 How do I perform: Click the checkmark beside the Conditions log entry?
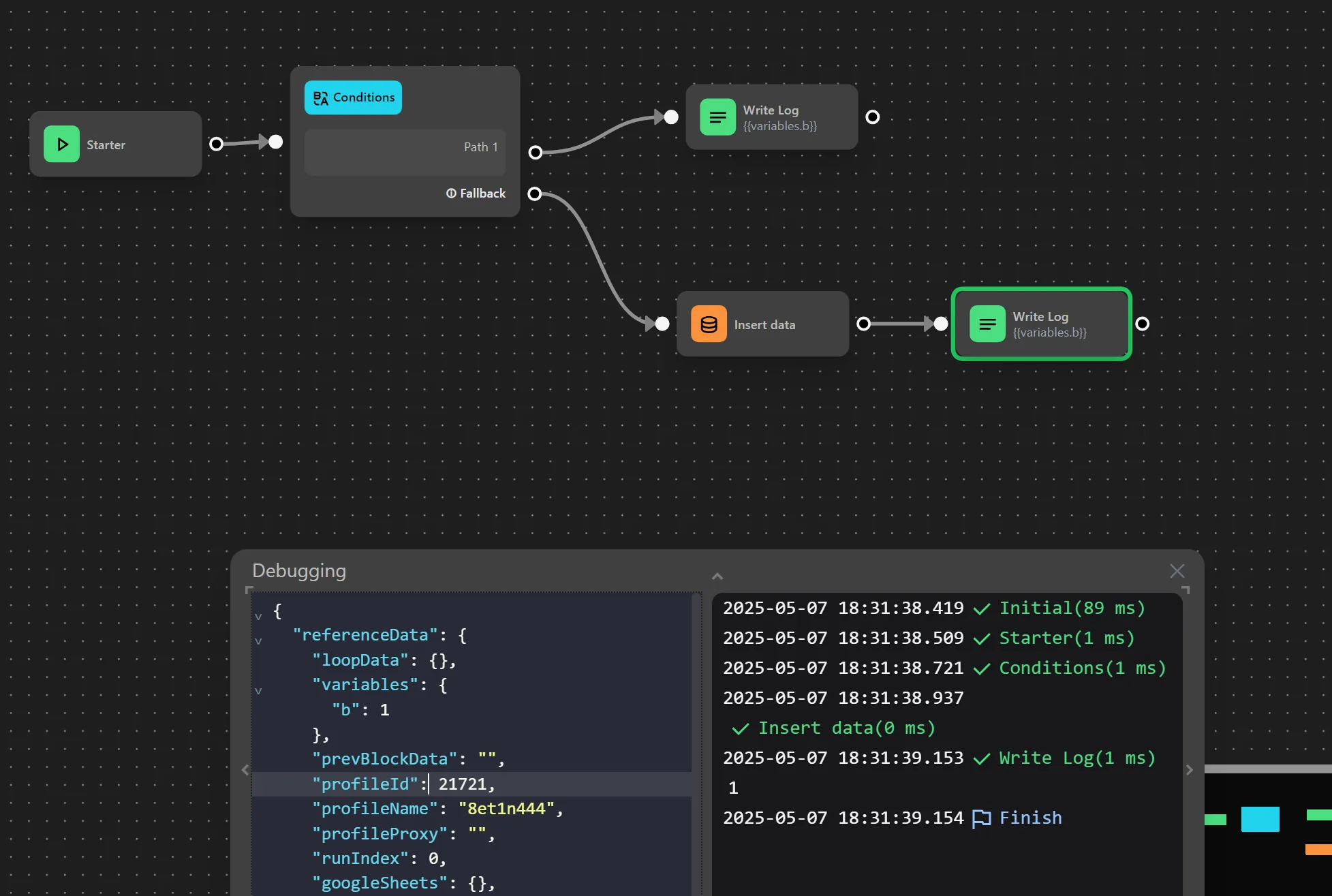[x=981, y=668]
